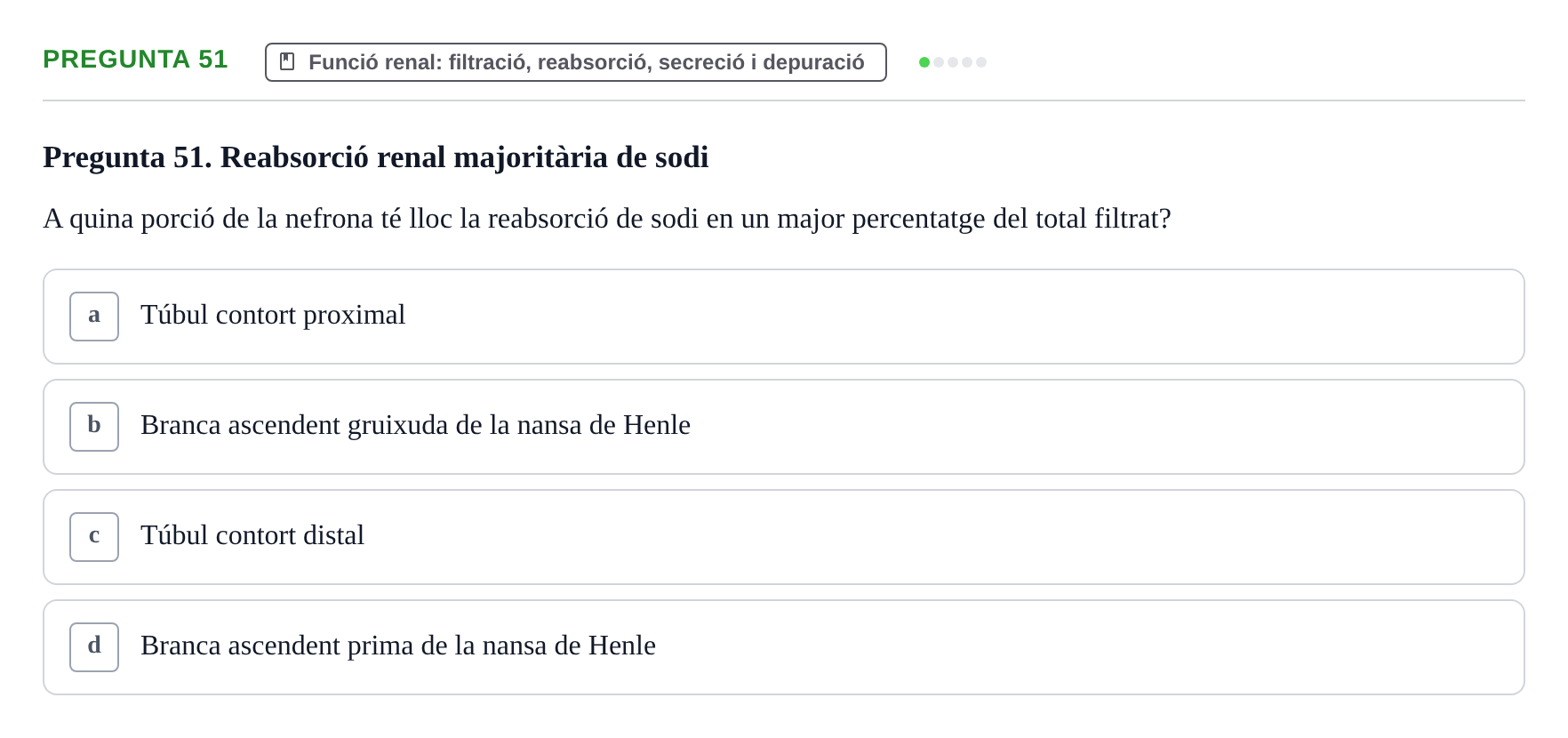Click the question text about nefrona
The width and height of the screenshot is (1568, 738).
[x=607, y=219]
